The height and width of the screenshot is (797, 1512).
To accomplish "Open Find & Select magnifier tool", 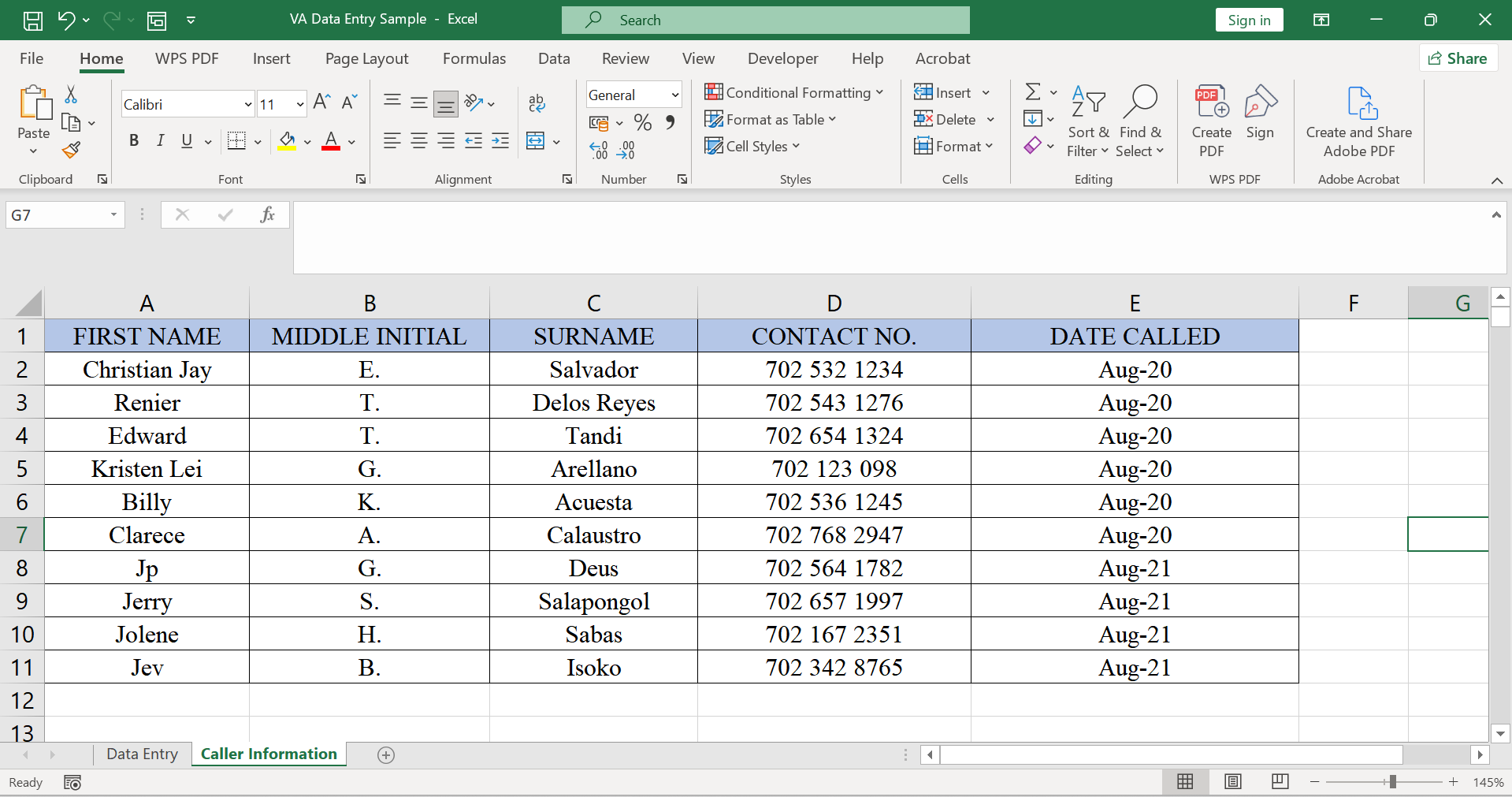I will click(x=1140, y=122).
